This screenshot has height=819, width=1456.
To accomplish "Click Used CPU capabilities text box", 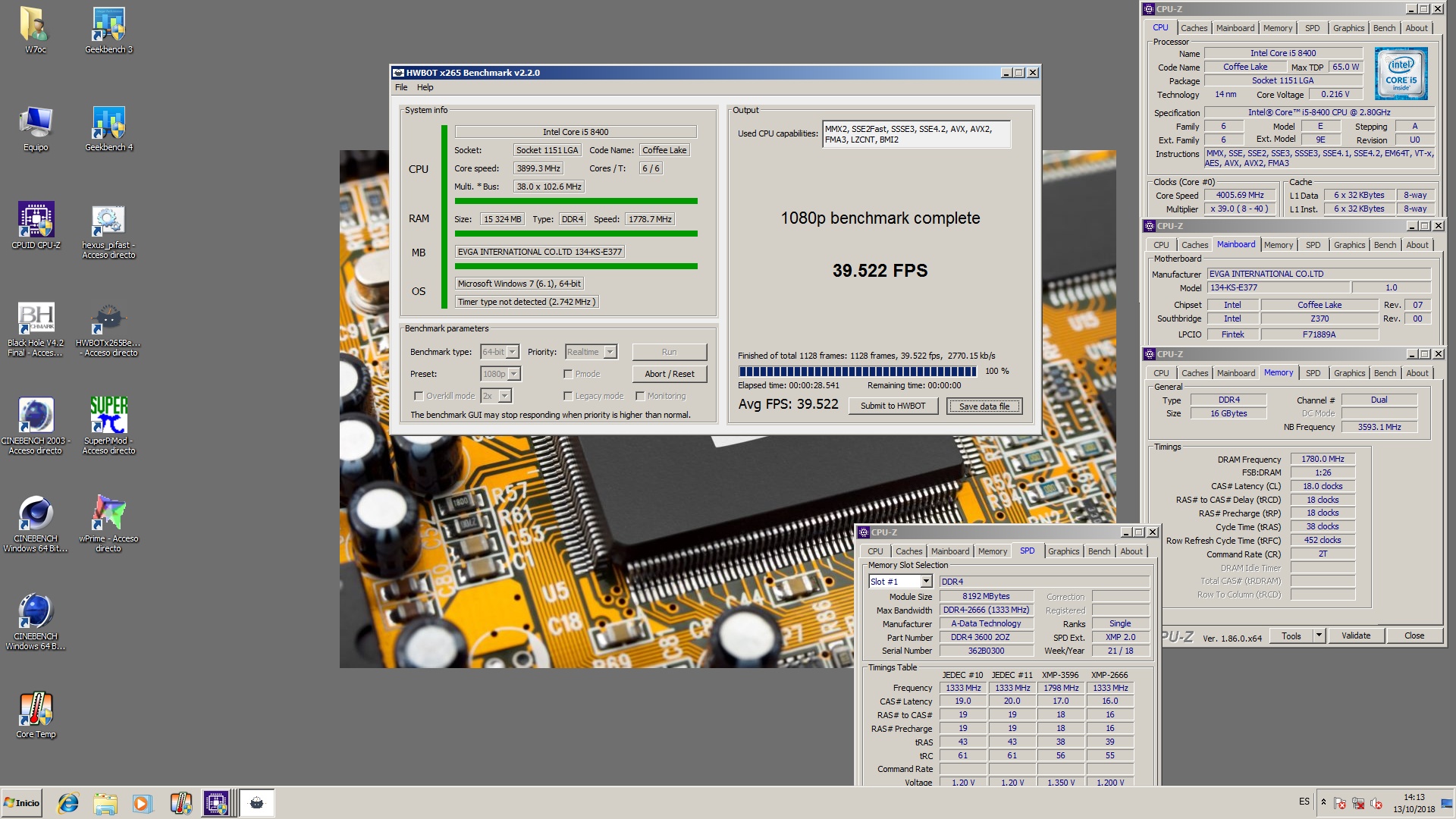I will (916, 134).
